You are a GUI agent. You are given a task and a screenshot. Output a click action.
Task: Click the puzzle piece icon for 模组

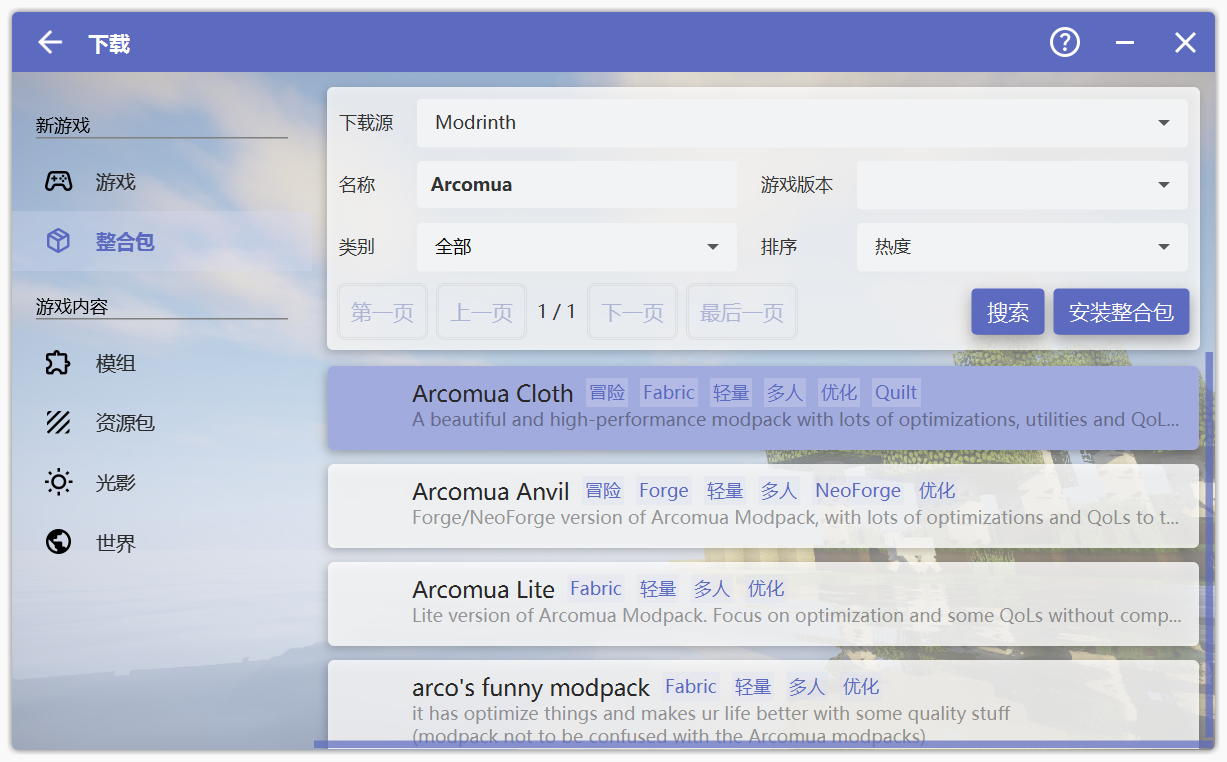coord(58,363)
